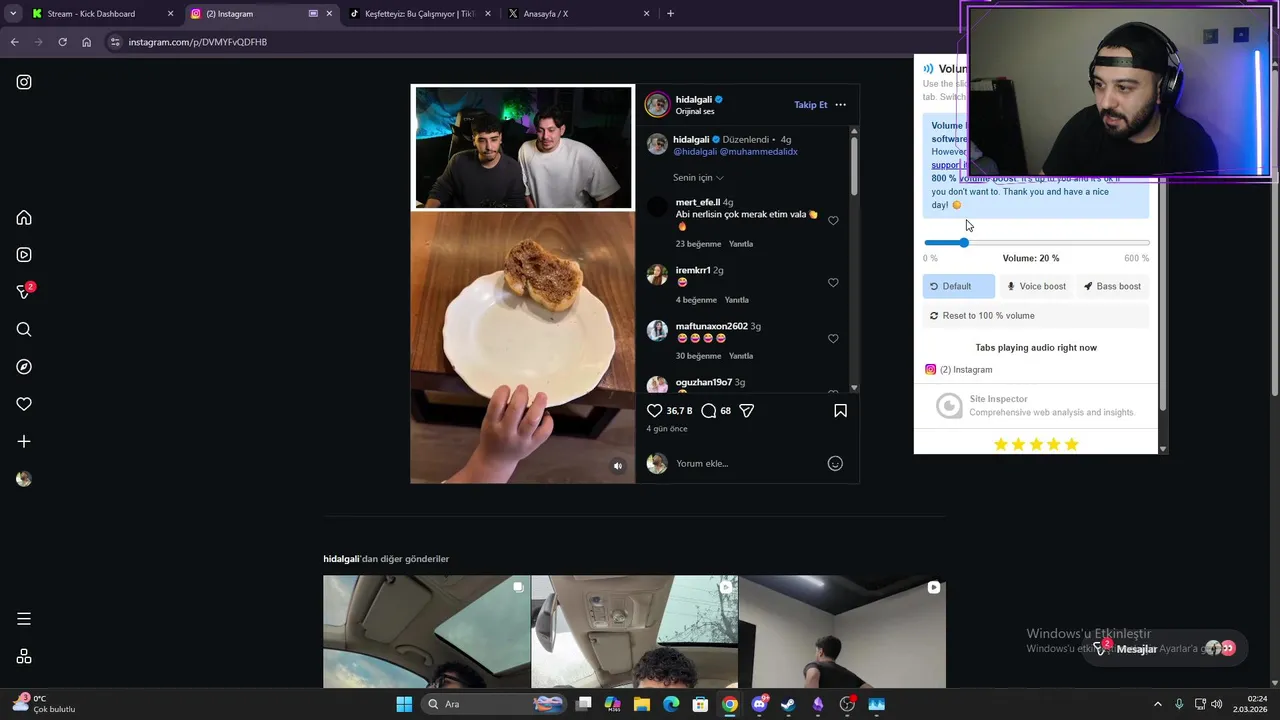Expand the 'Senin için' comment filter
This screenshot has height=720, width=1280.
[x=698, y=178]
